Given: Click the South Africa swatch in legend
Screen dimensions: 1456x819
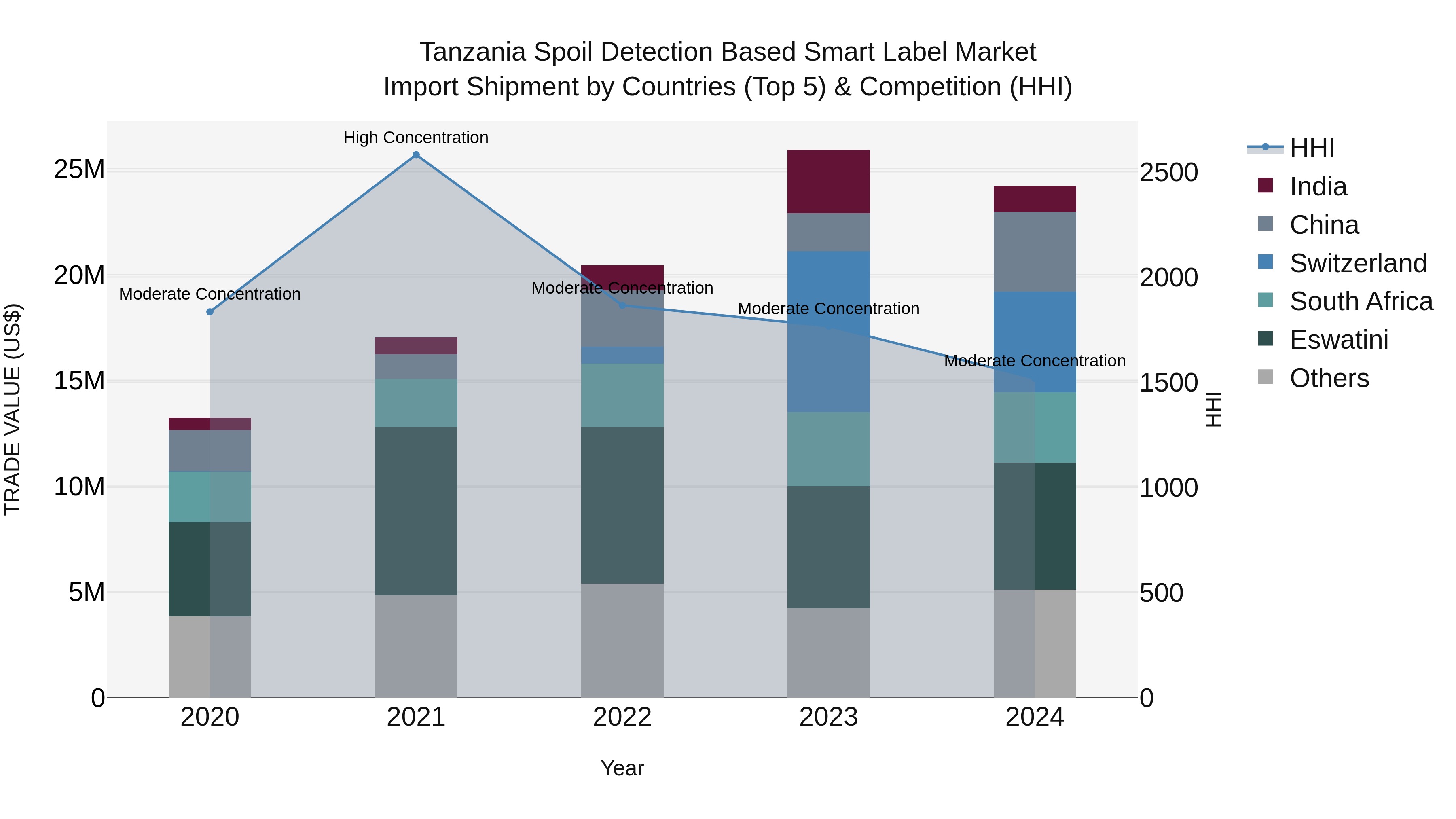Looking at the screenshot, I should click(1266, 300).
